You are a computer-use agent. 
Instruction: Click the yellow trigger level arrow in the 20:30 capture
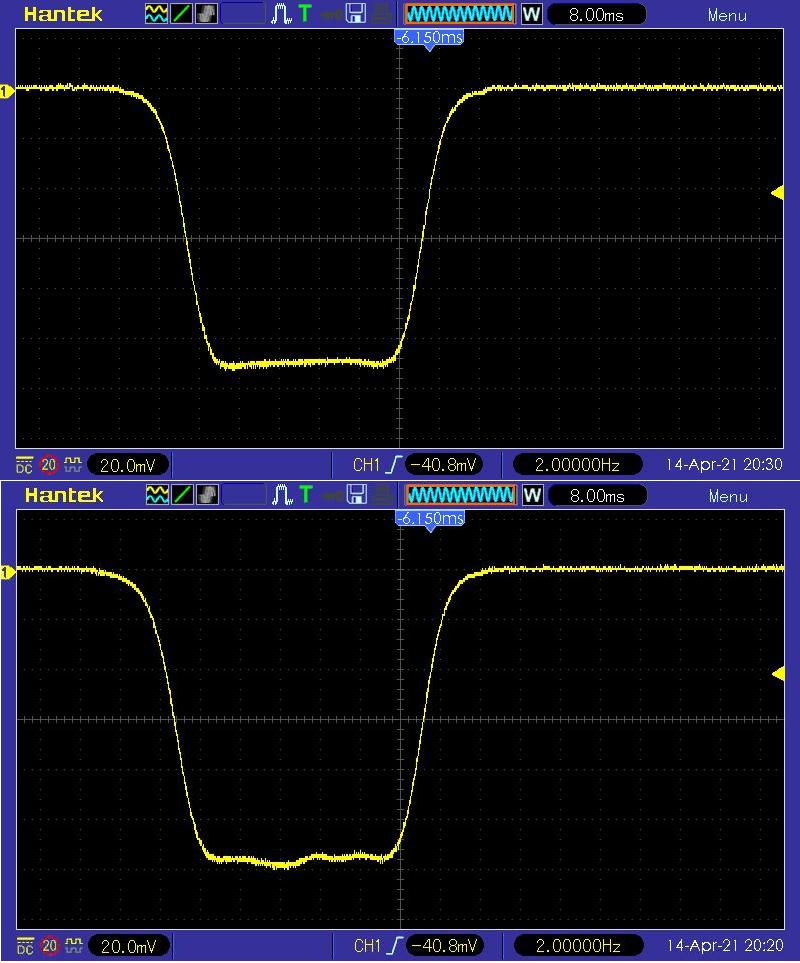click(777, 193)
